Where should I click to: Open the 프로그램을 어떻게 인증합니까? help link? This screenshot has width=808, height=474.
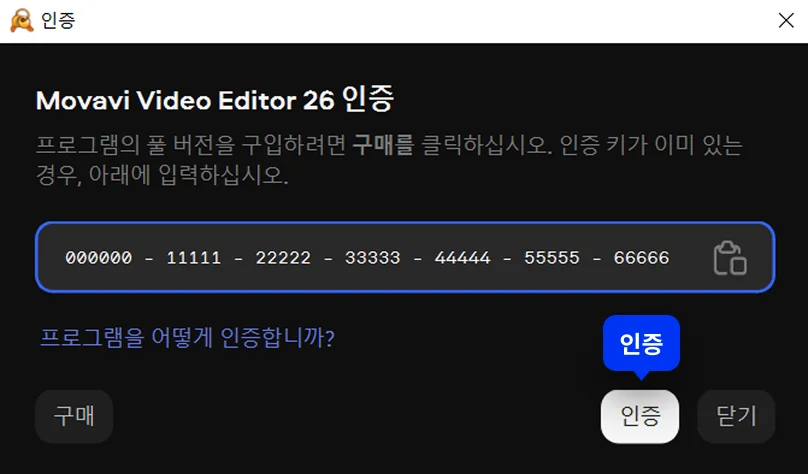(x=188, y=338)
